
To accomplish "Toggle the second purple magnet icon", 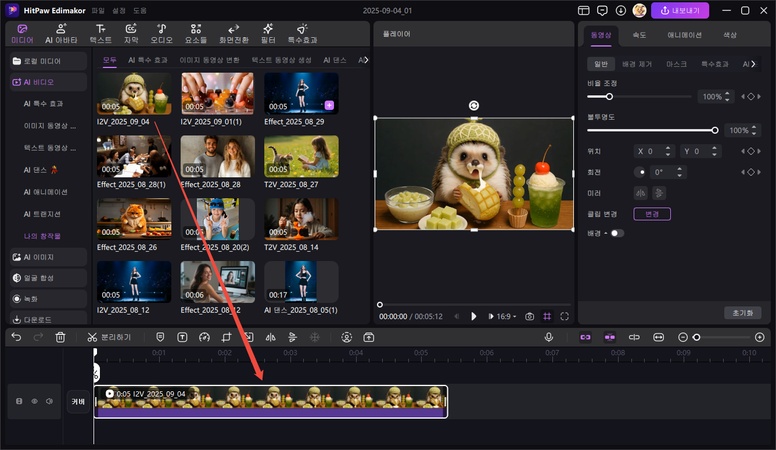I will (610, 337).
